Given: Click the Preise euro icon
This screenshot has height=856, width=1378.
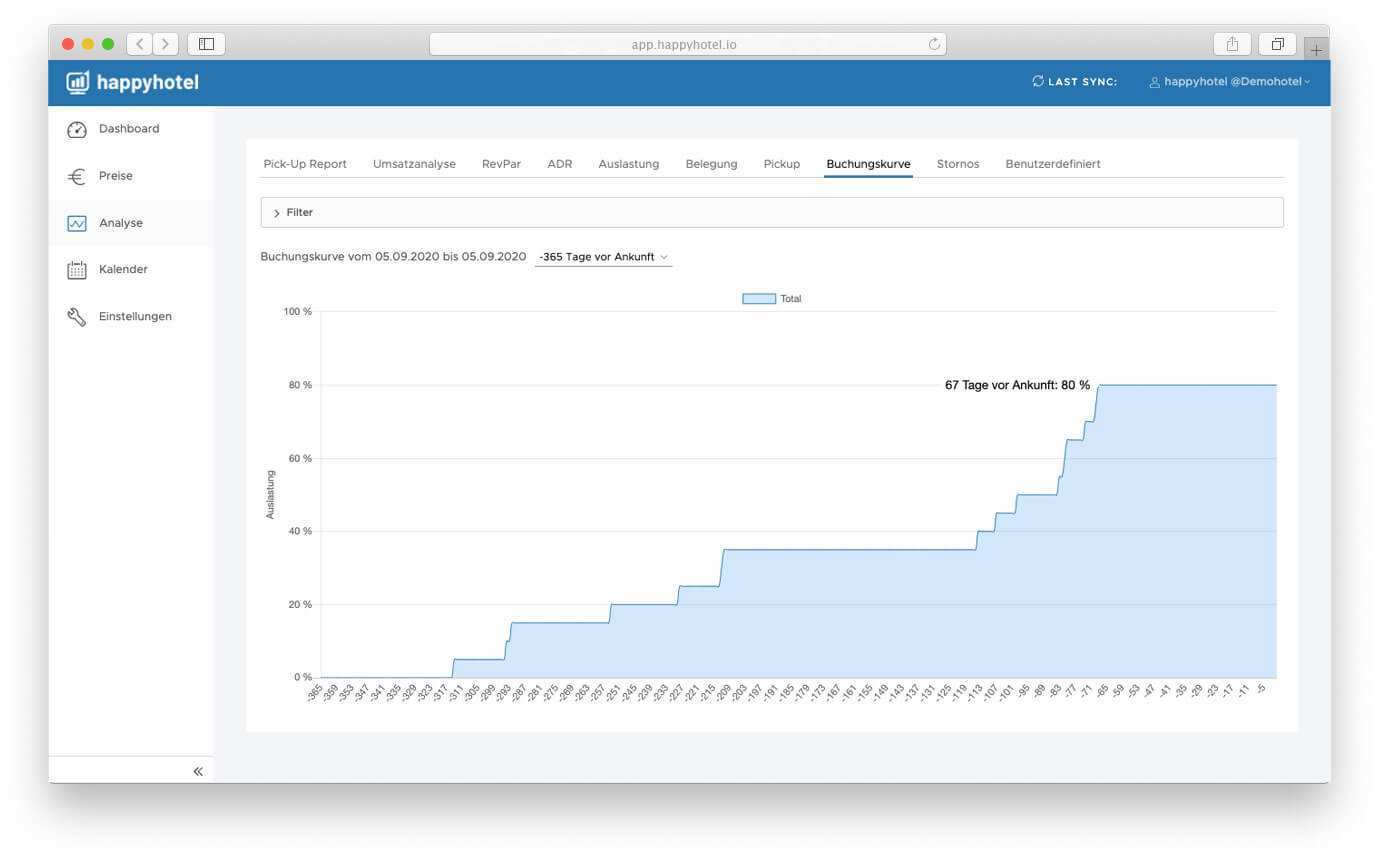Looking at the screenshot, I should (x=77, y=177).
